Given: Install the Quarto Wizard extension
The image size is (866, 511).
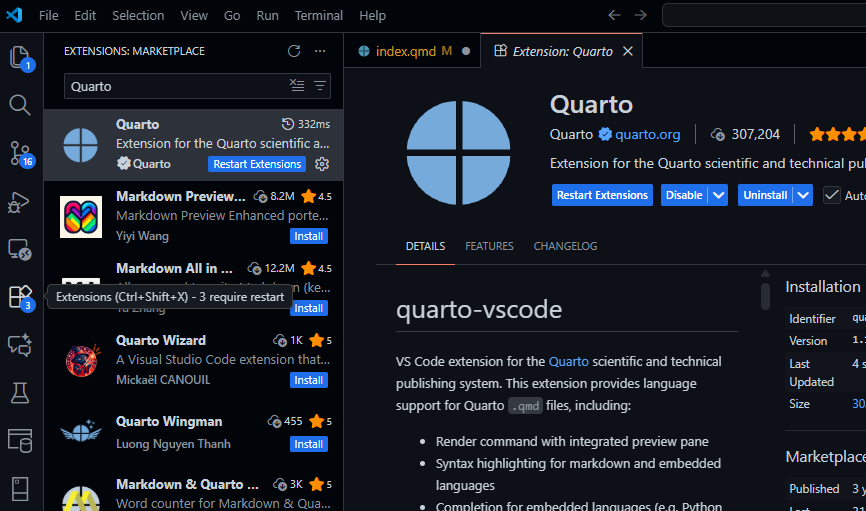Looking at the screenshot, I should (308, 380).
